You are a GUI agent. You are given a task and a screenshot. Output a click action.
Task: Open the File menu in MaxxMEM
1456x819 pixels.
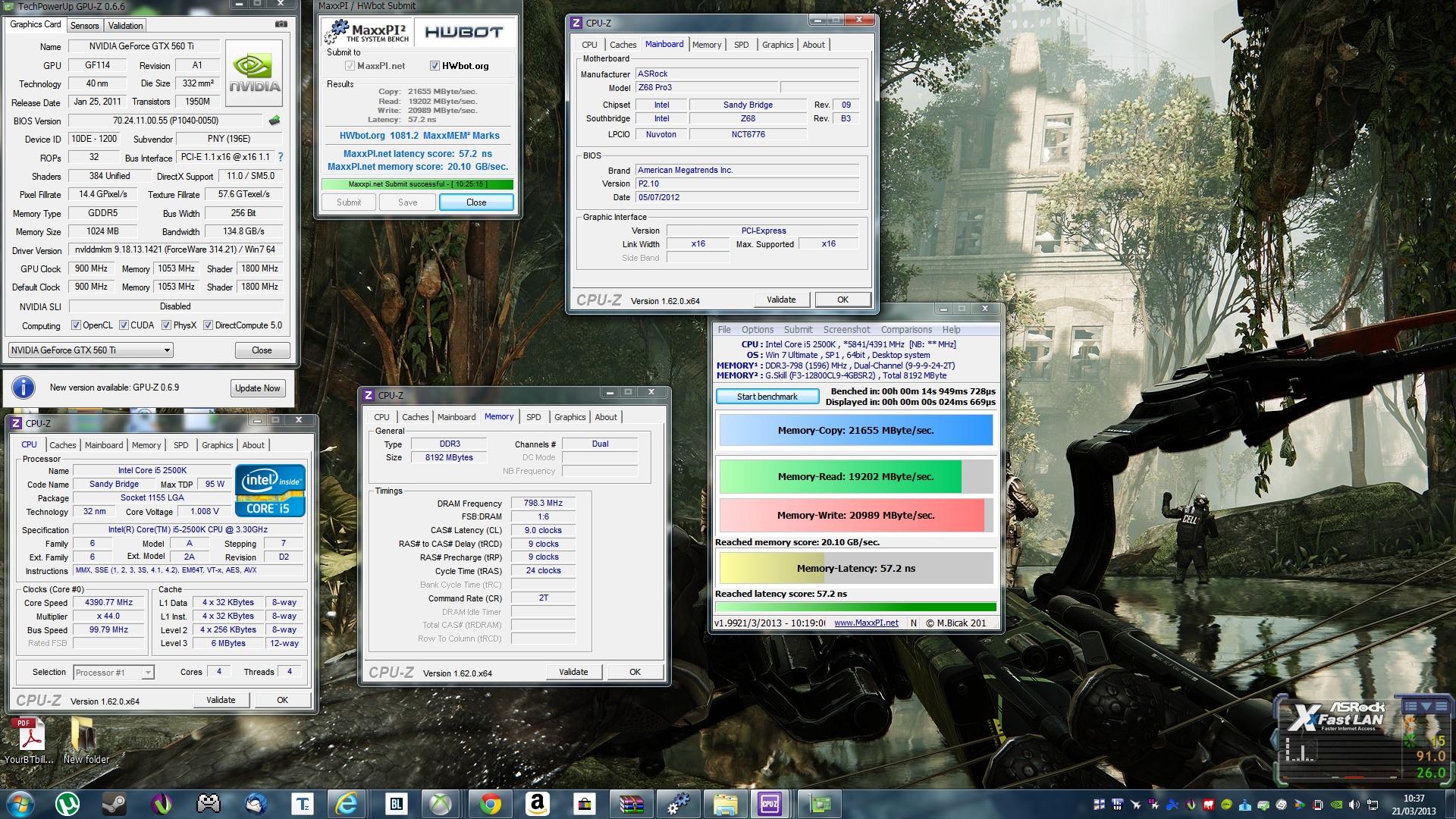[x=724, y=330]
